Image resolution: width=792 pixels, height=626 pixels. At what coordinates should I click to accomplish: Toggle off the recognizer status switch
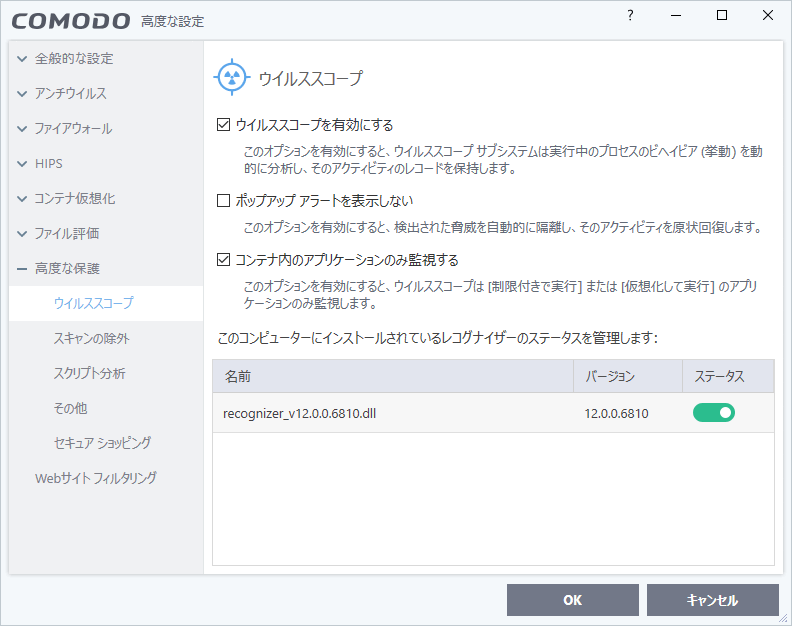point(713,412)
